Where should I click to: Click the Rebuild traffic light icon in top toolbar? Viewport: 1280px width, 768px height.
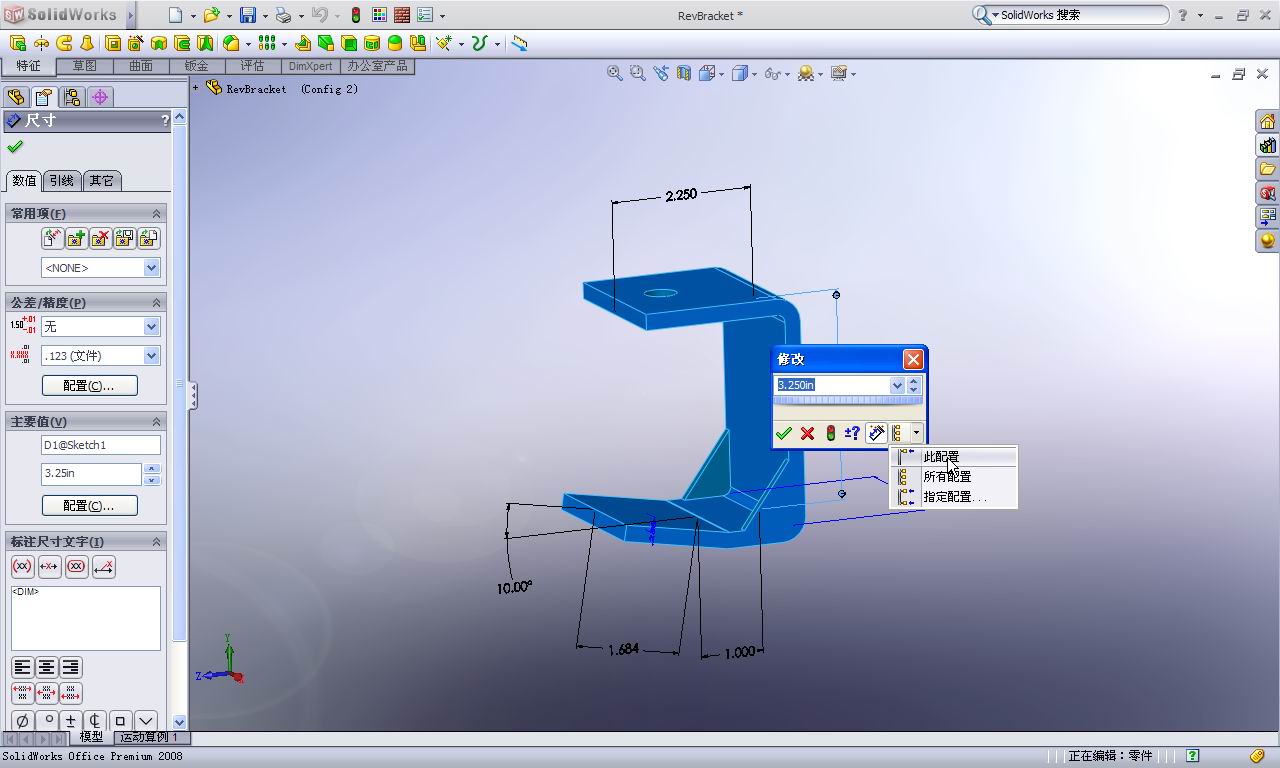pyautogui.click(x=355, y=15)
